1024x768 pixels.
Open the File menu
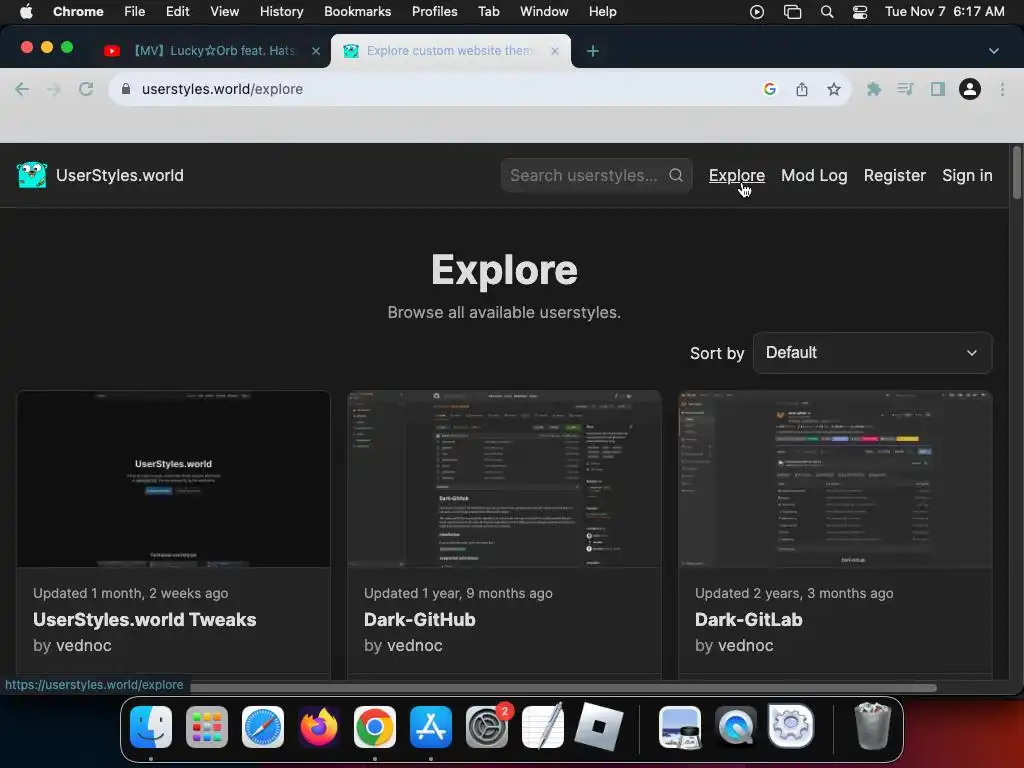(135, 12)
